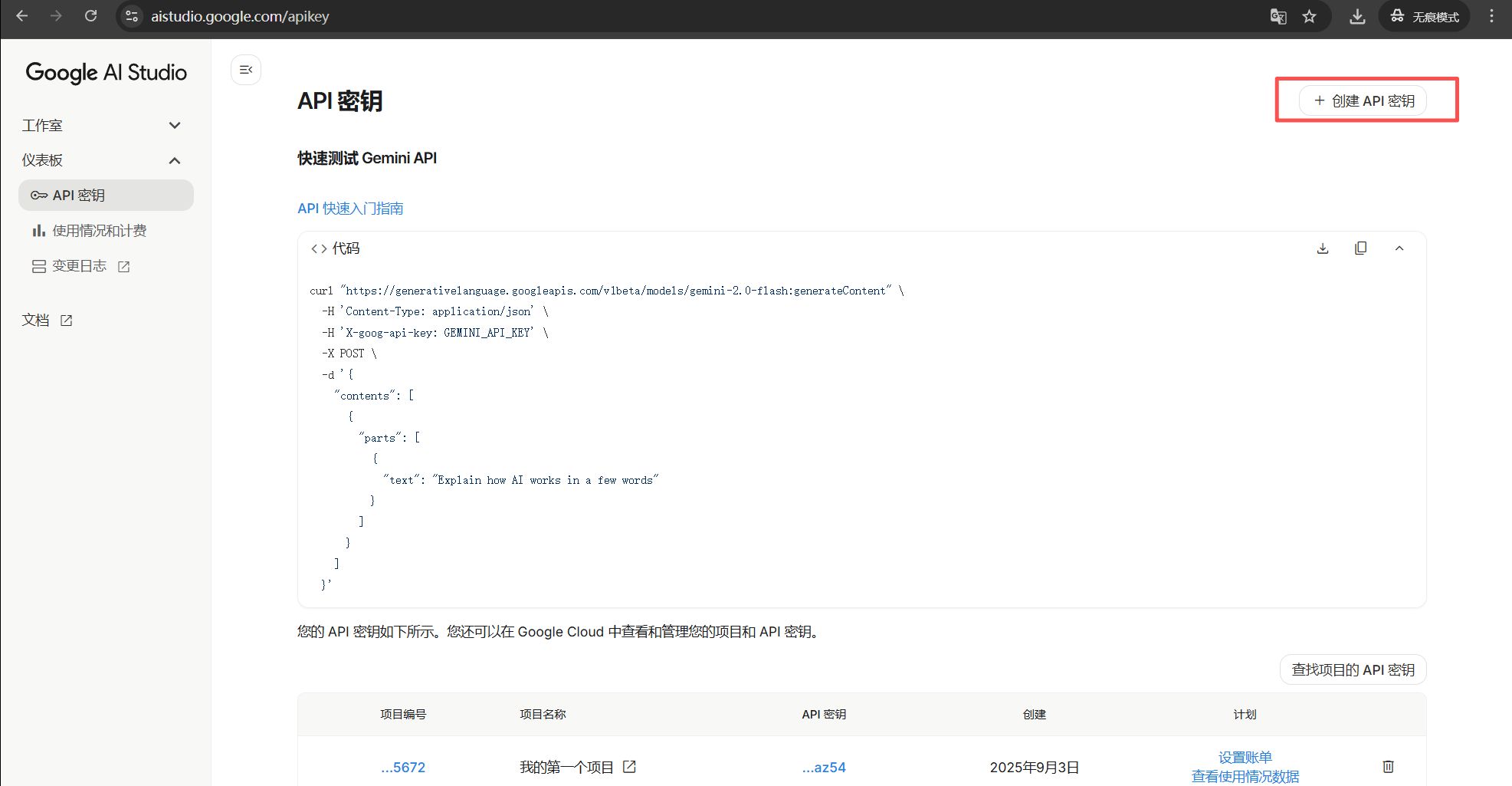Click the Content-Type header line
Viewport: 1512px width, 786px height.
(x=435, y=311)
